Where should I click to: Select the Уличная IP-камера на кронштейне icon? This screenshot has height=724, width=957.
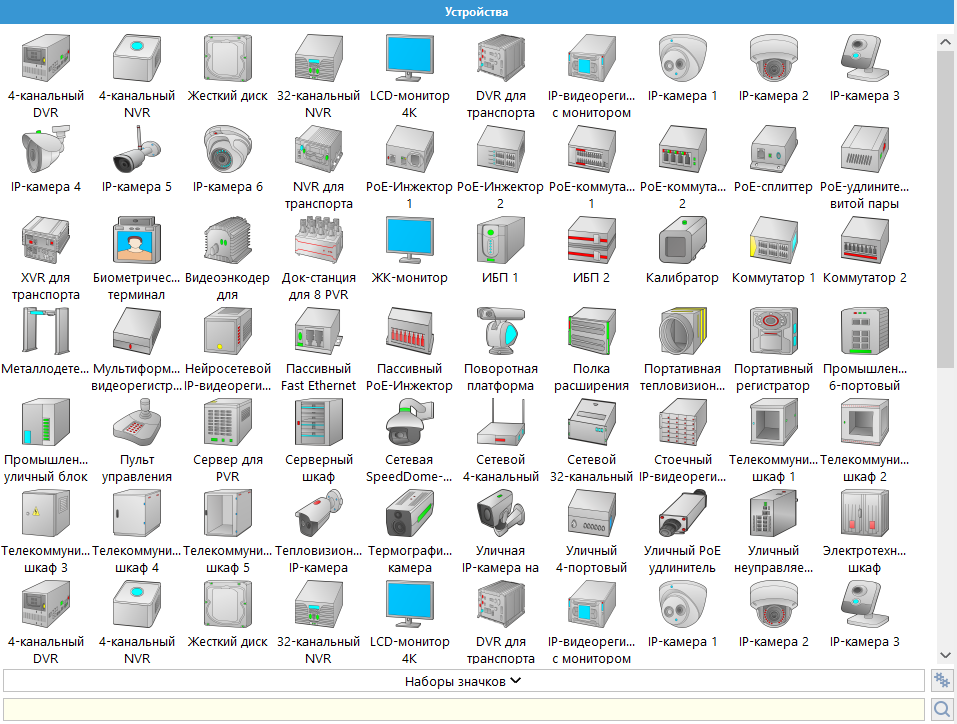coord(500,513)
